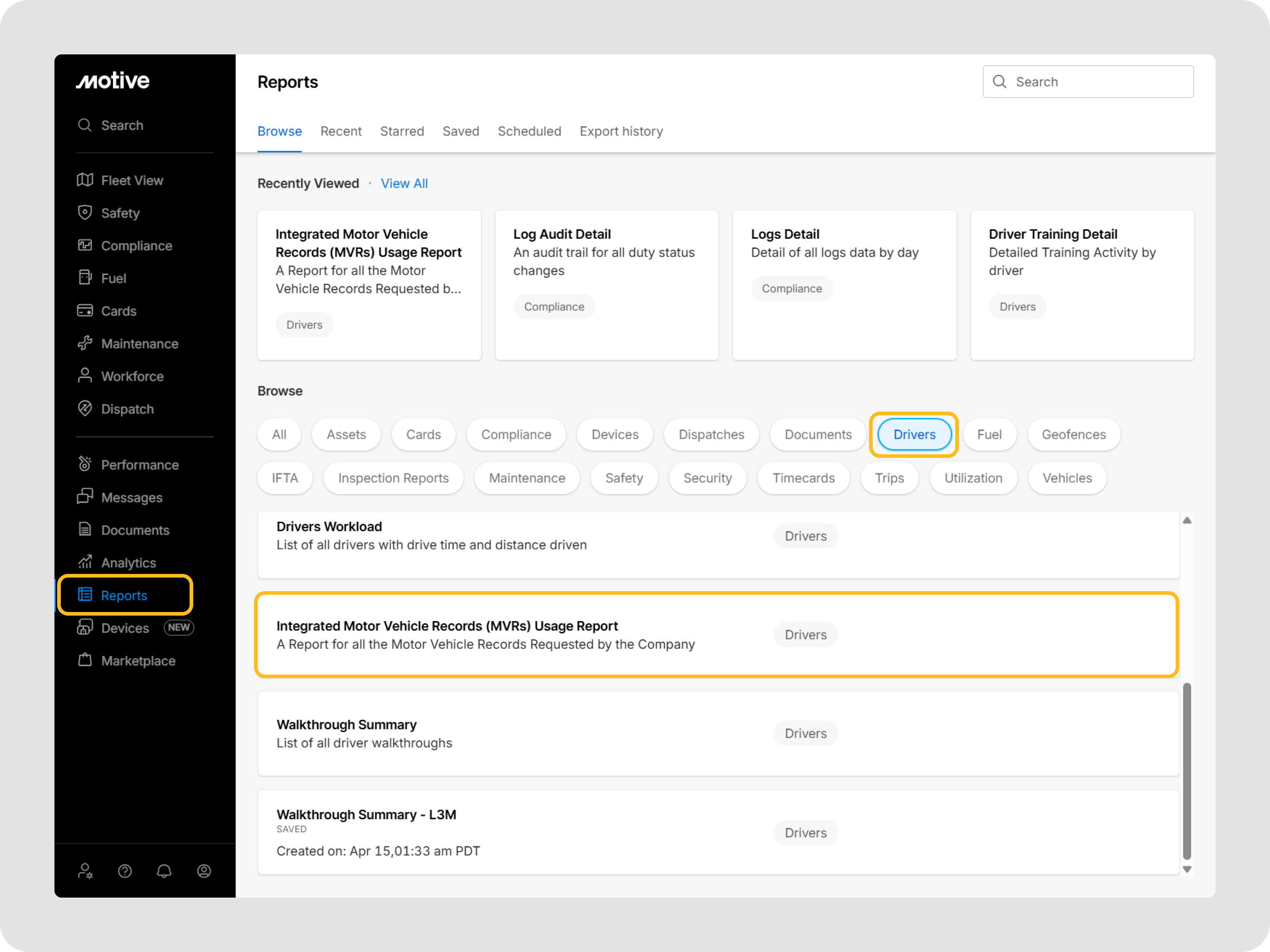Select the Compliance filter chip
1270x952 pixels.
click(x=516, y=434)
